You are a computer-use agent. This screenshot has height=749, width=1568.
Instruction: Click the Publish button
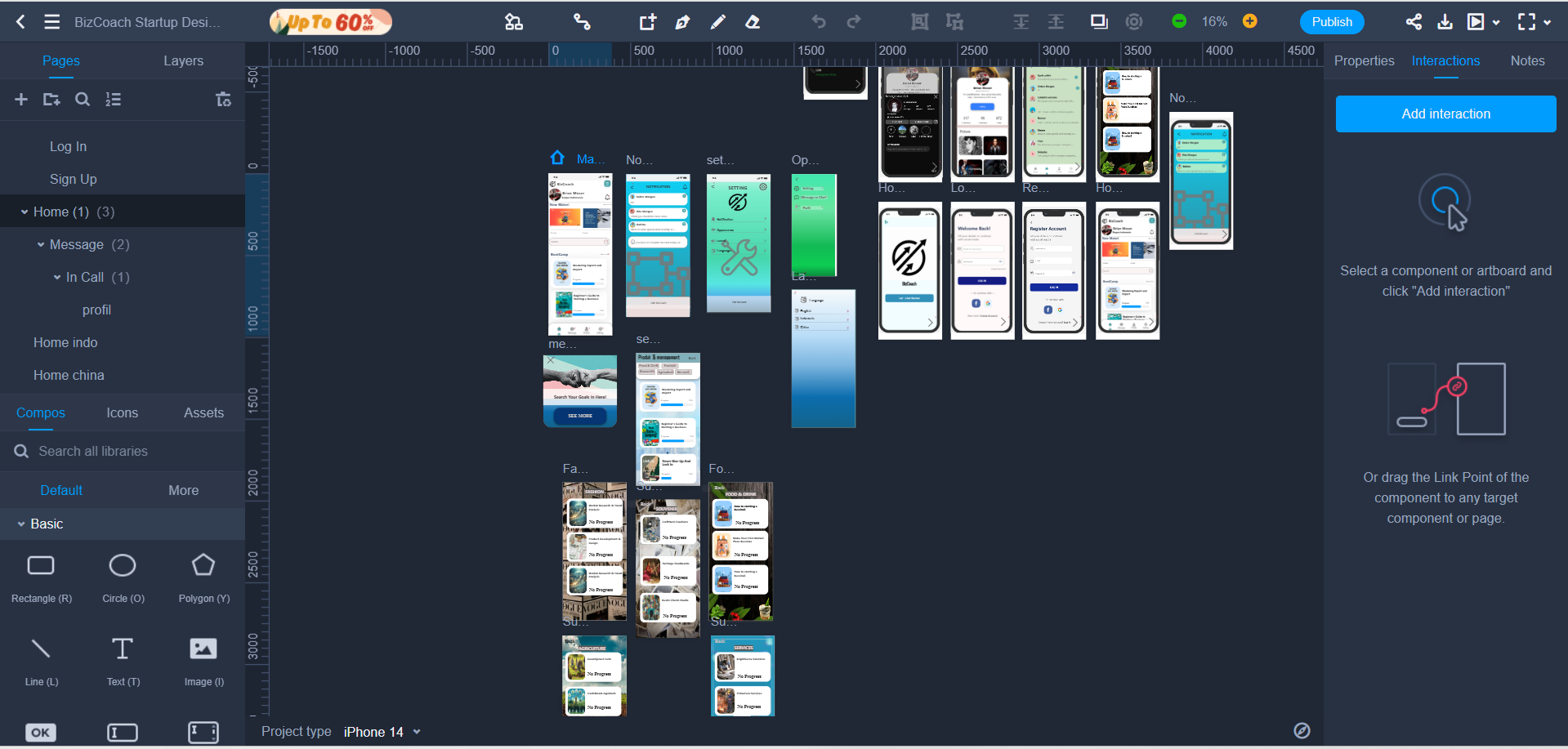click(x=1331, y=22)
